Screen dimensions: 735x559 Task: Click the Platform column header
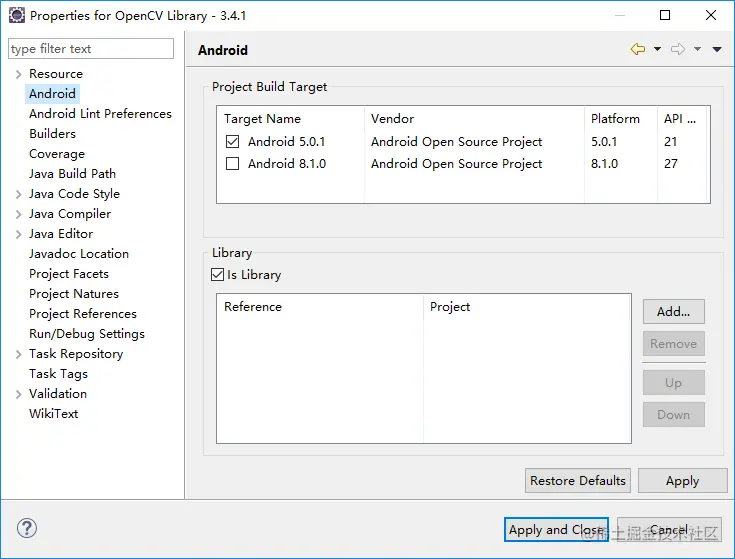click(621, 119)
